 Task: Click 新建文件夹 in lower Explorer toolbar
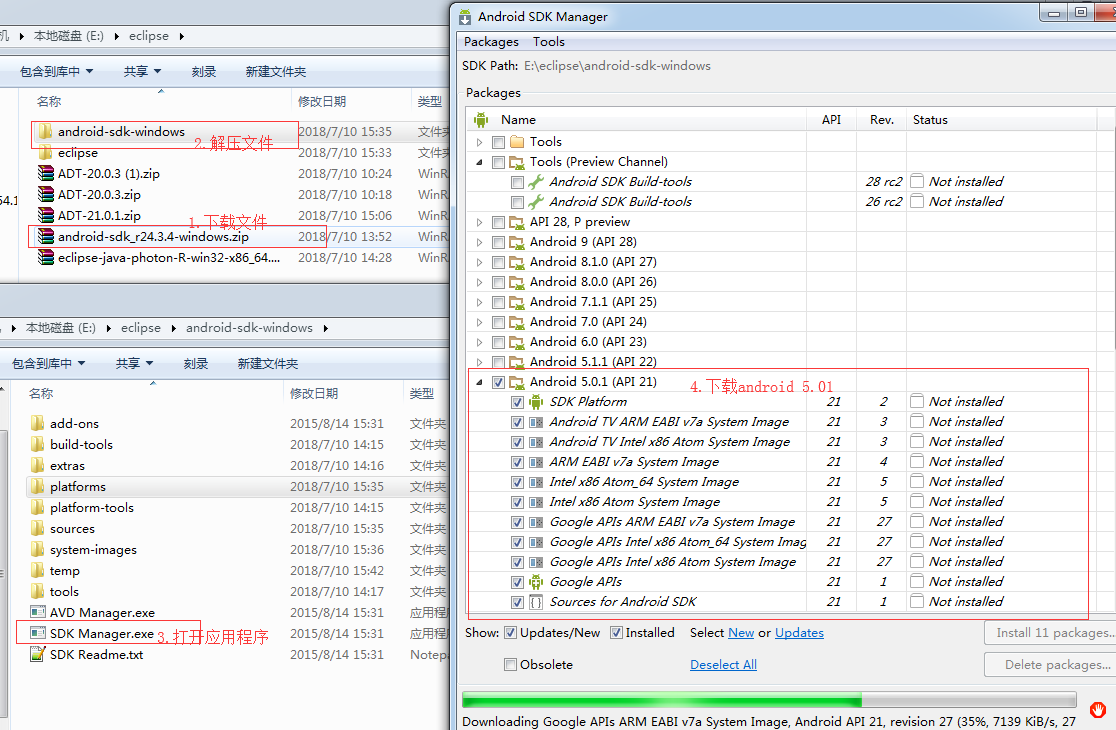(x=268, y=364)
